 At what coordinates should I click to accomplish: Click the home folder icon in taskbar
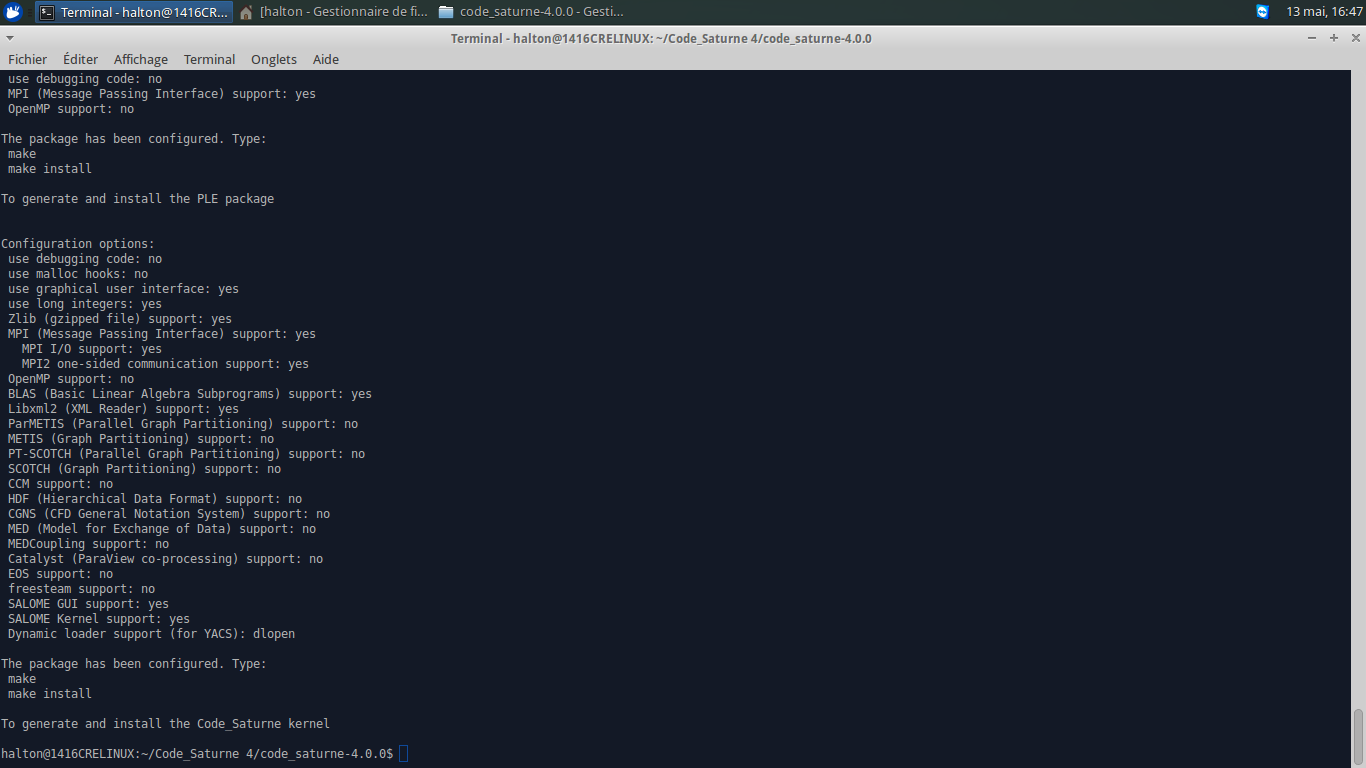(246, 12)
